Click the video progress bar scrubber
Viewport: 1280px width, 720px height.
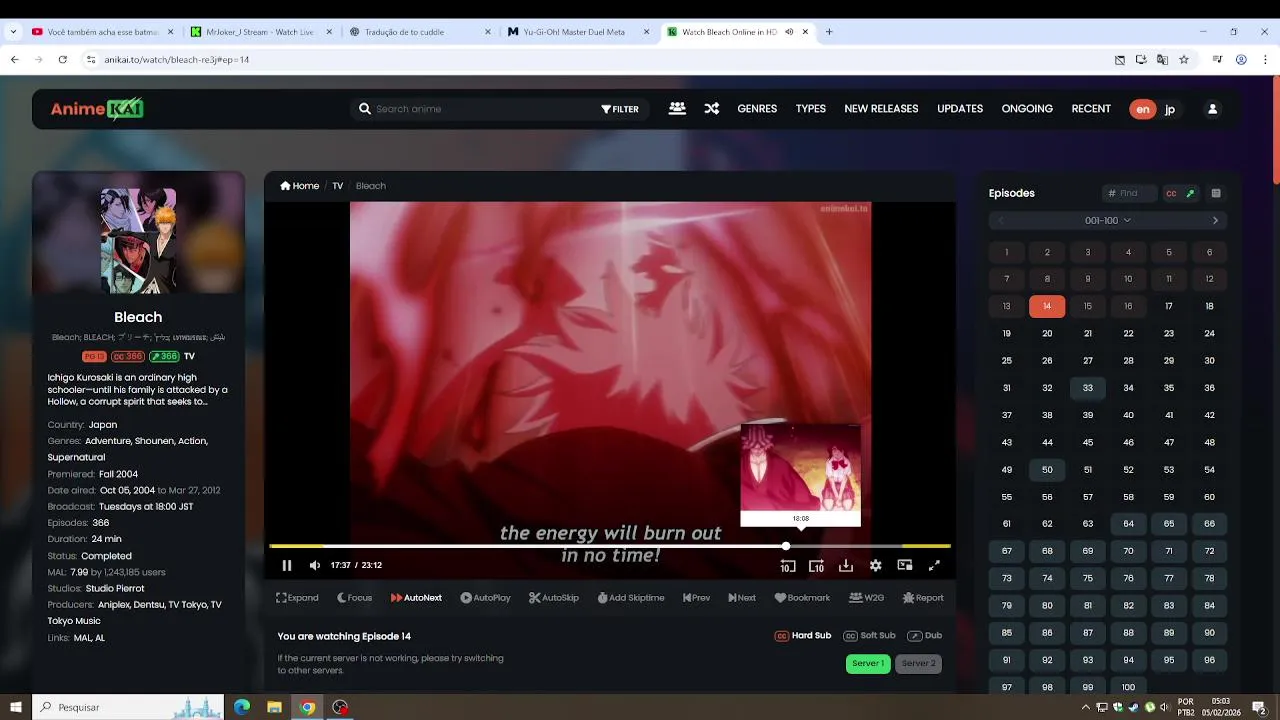[786, 546]
